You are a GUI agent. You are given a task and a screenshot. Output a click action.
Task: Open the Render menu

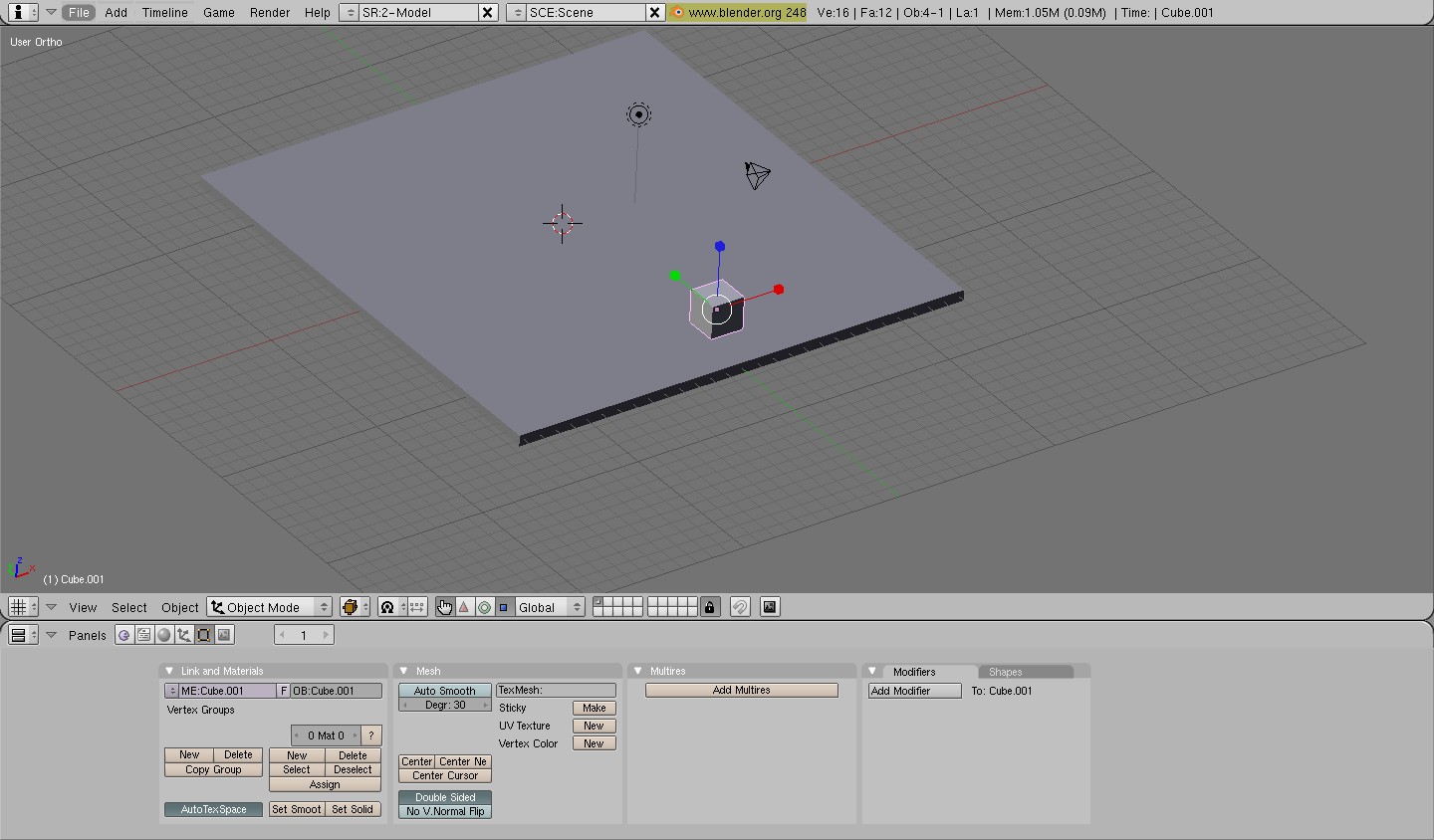(x=270, y=12)
